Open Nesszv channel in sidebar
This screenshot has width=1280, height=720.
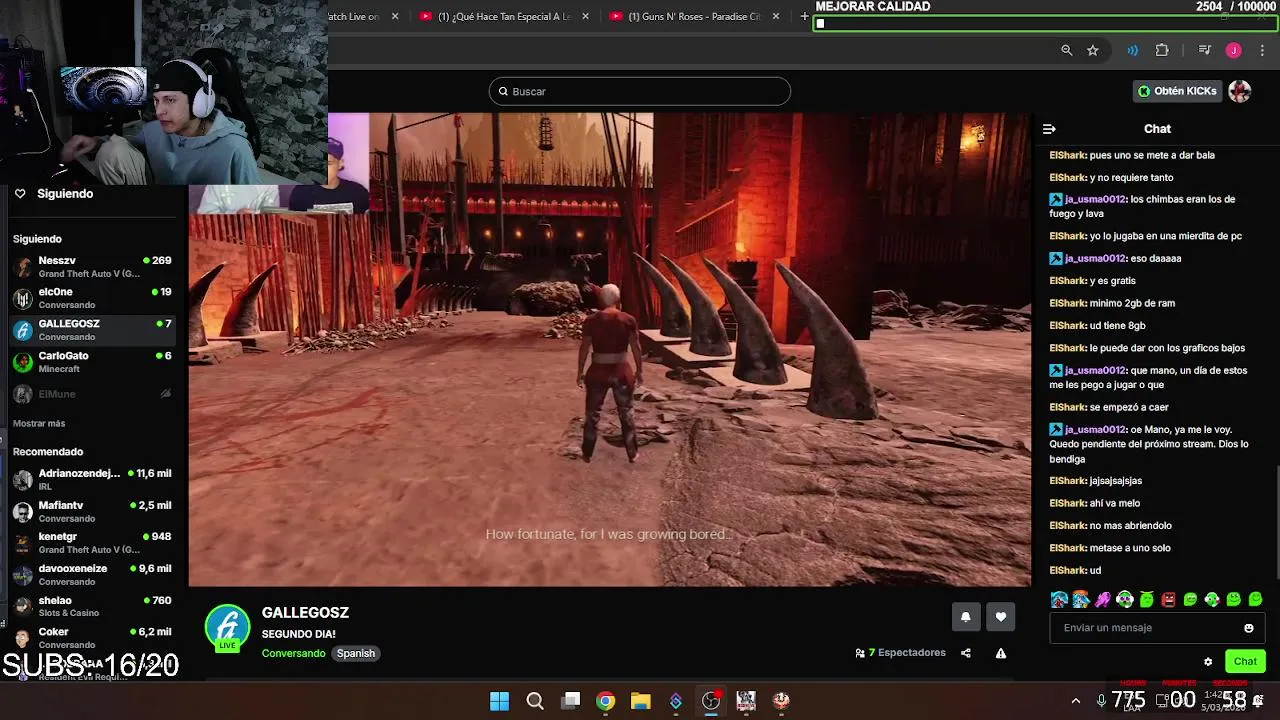click(x=92, y=266)
